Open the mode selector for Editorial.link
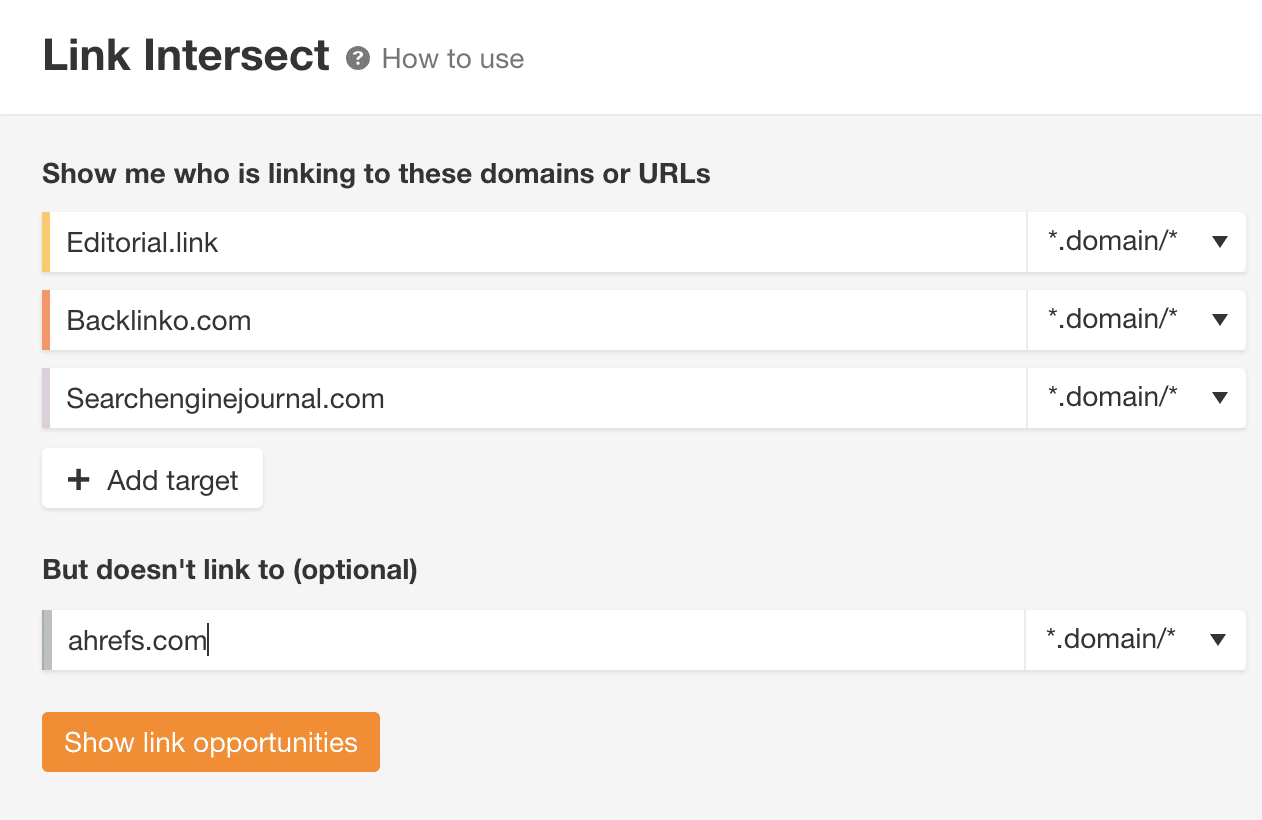The width and height of the screenshot is (1262, 820). point(1136,241)
